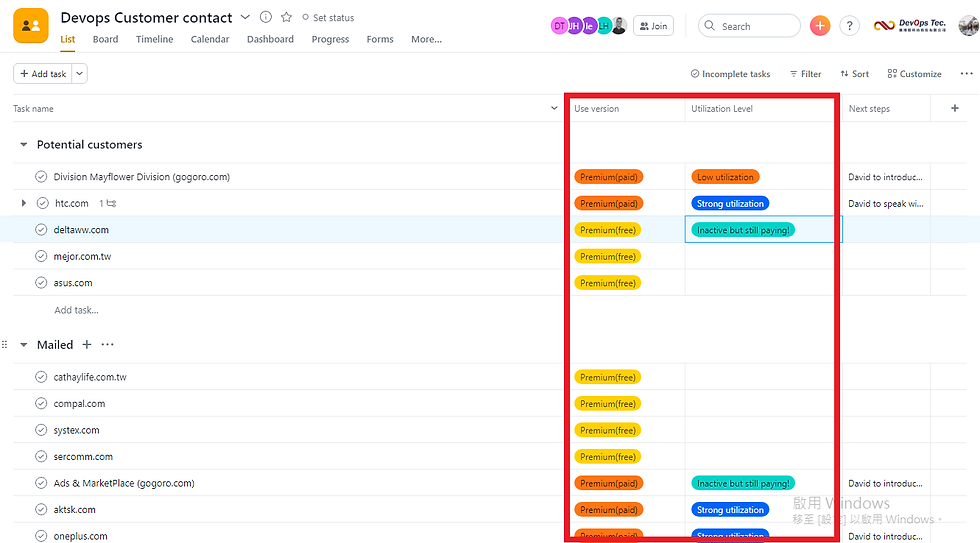Open Mailed section more actions ellipsis

(108, 344)
